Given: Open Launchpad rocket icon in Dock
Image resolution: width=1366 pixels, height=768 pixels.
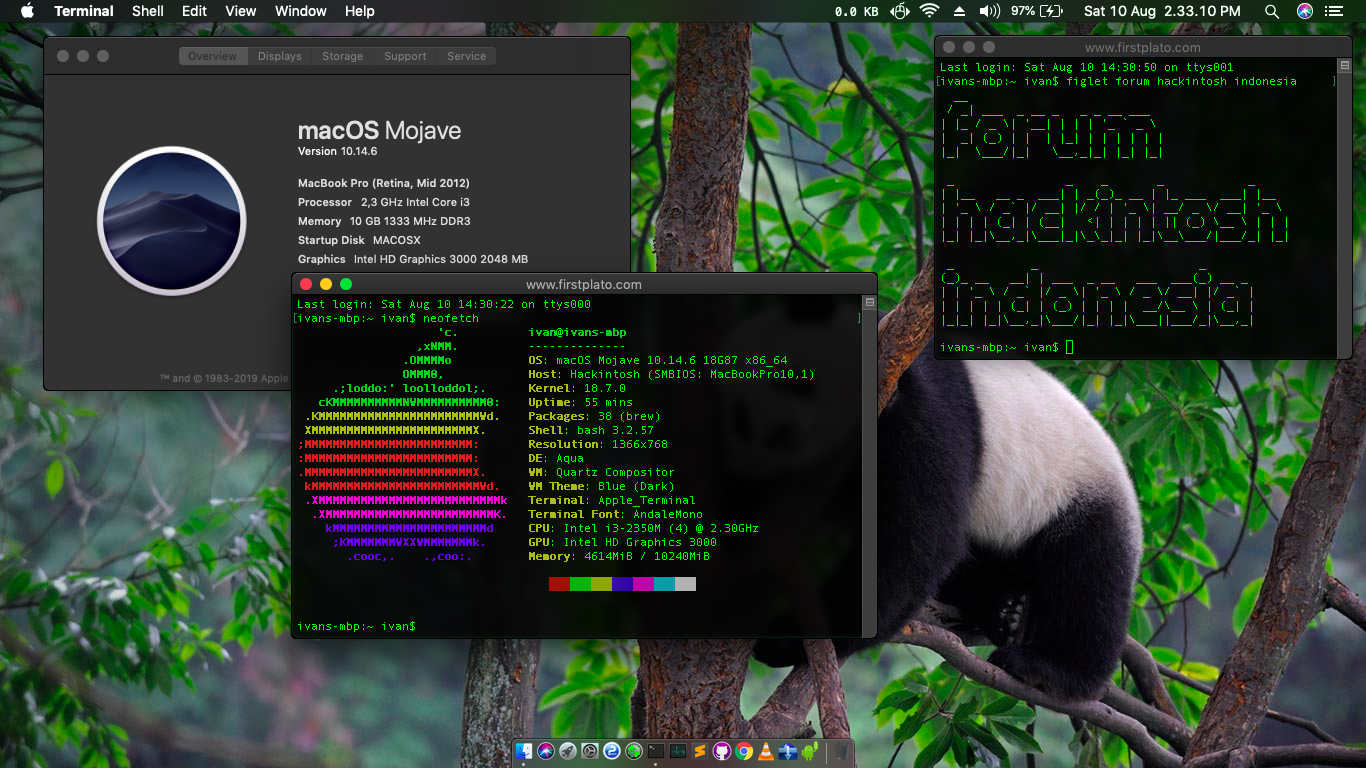Looking at the screenshot, I should point(568,750).
